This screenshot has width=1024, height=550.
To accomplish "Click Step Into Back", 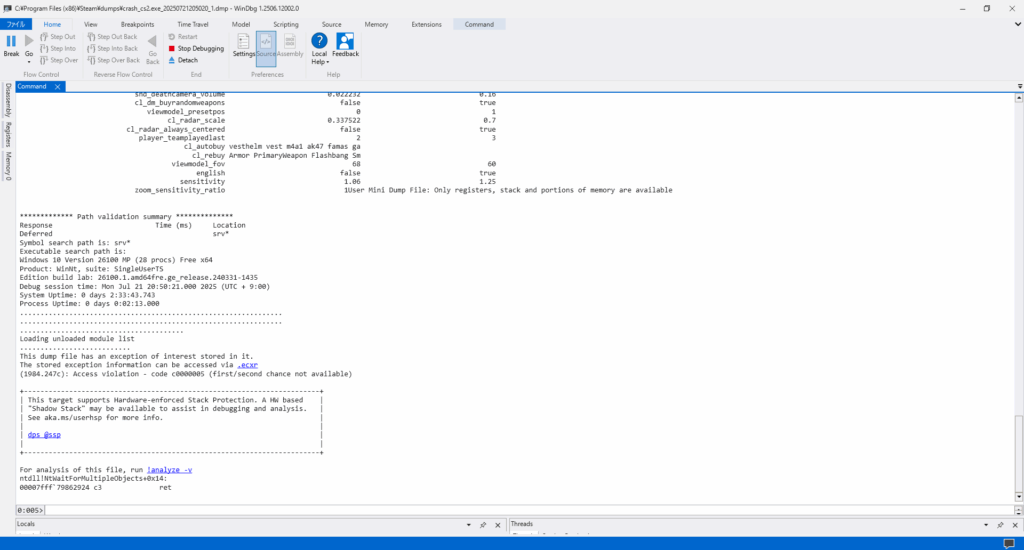I will (112, 48).
